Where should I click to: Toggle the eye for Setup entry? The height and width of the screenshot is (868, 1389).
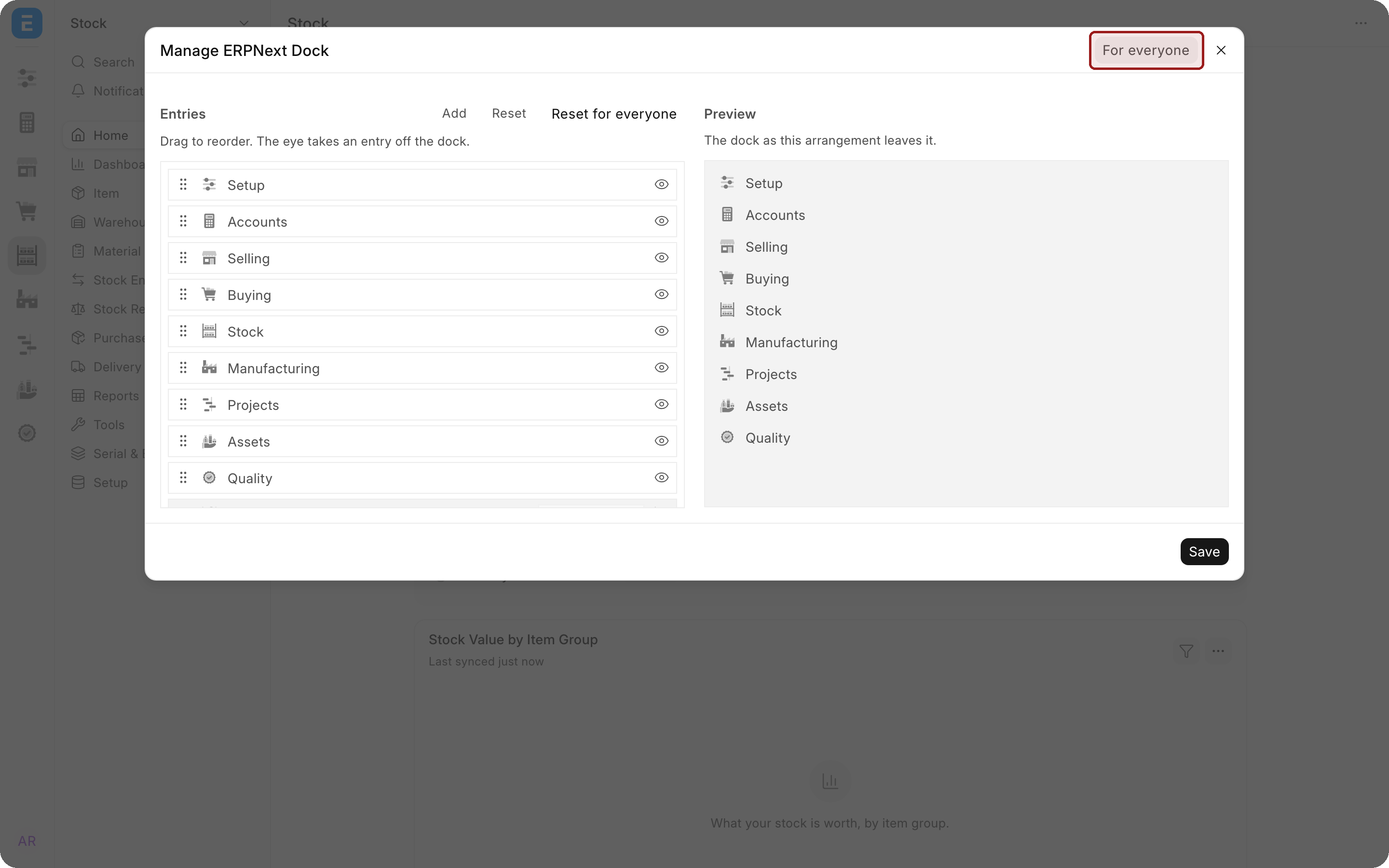tap(661, 184)
